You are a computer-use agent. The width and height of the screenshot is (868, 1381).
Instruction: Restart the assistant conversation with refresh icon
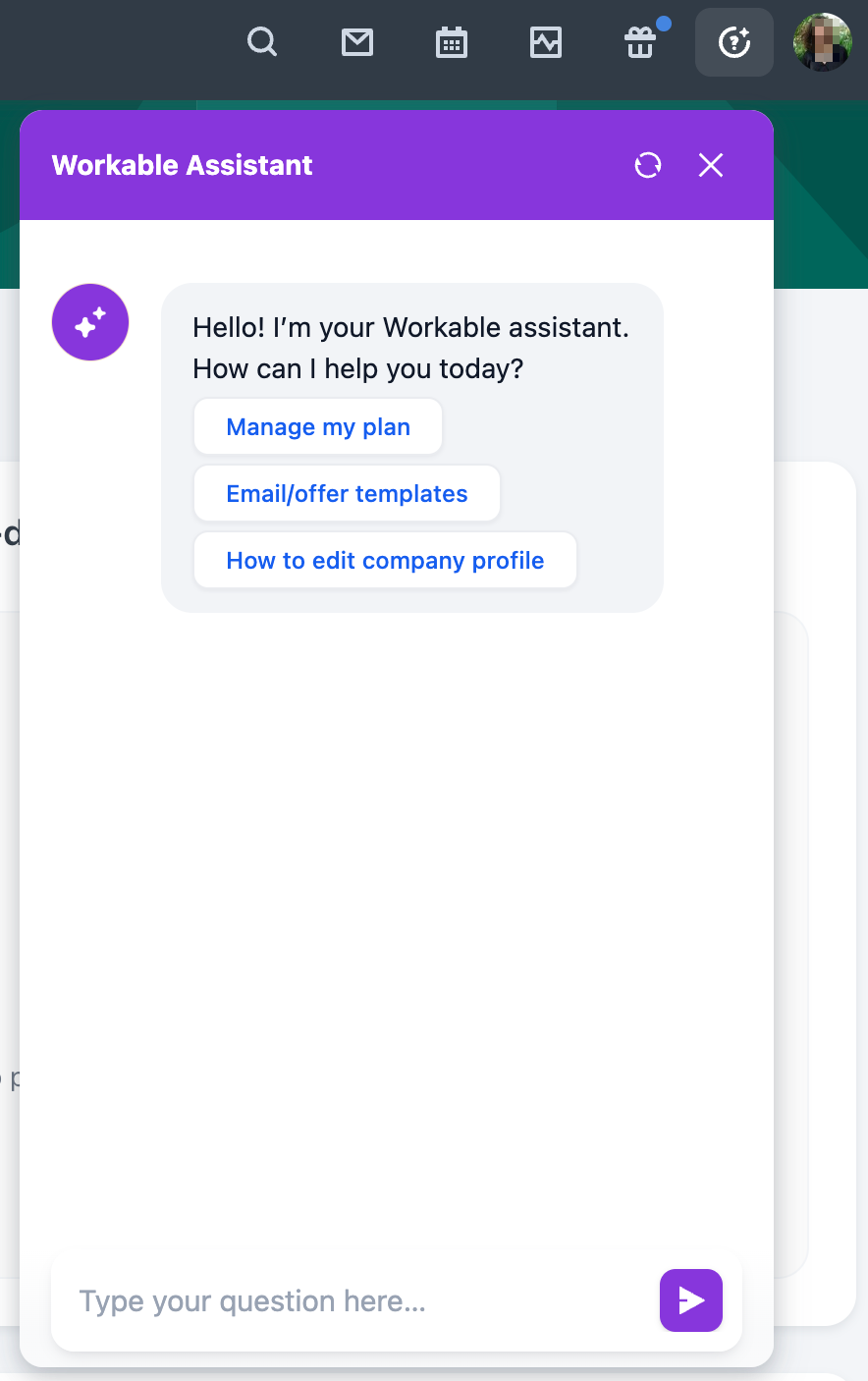click(x=648, y=165)
